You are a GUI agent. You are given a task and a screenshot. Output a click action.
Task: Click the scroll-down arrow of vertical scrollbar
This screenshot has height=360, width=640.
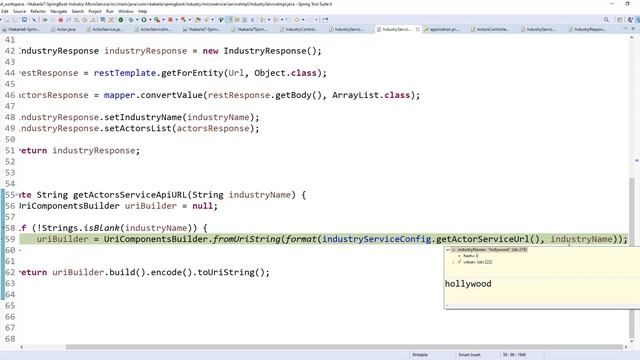(x=632, y=341)
